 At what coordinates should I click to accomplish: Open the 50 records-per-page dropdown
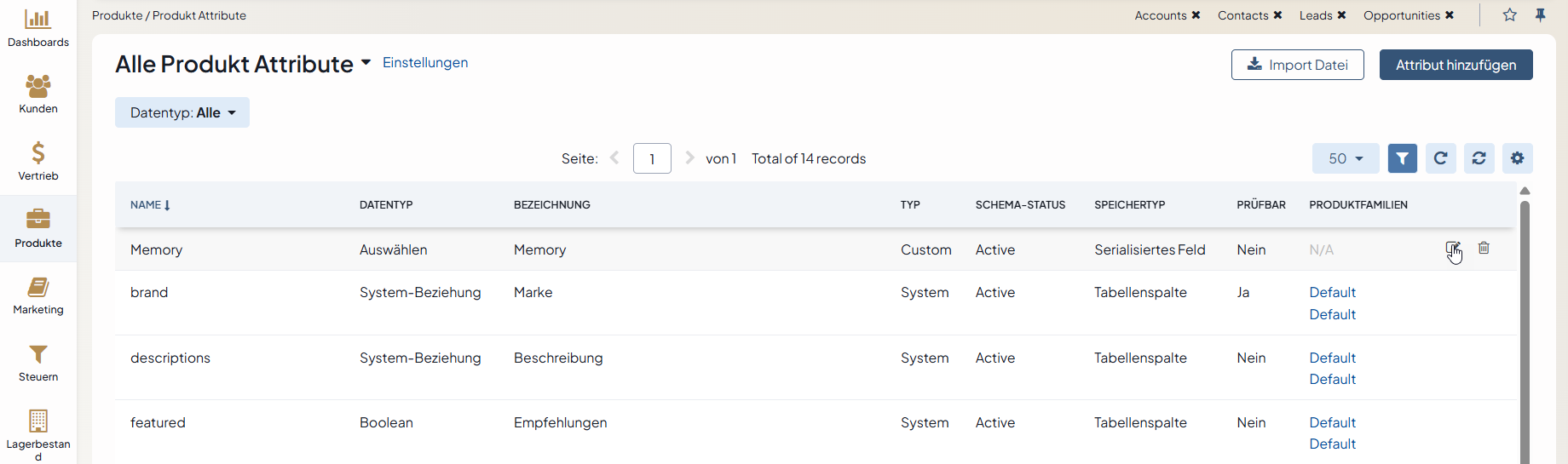[x=1345, y=158]
